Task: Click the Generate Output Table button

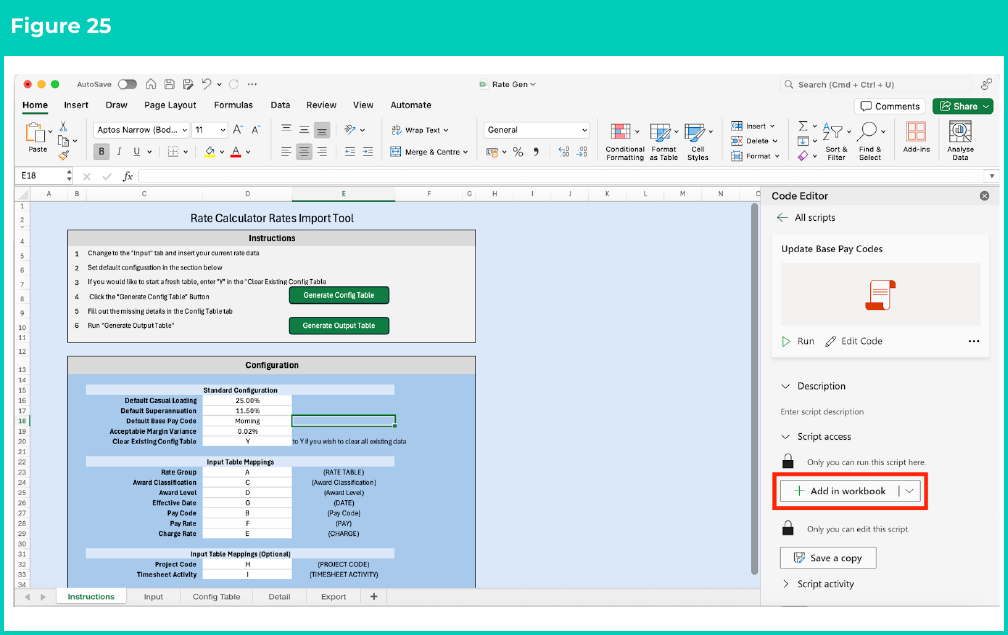Action: click(x=339, y=326)
